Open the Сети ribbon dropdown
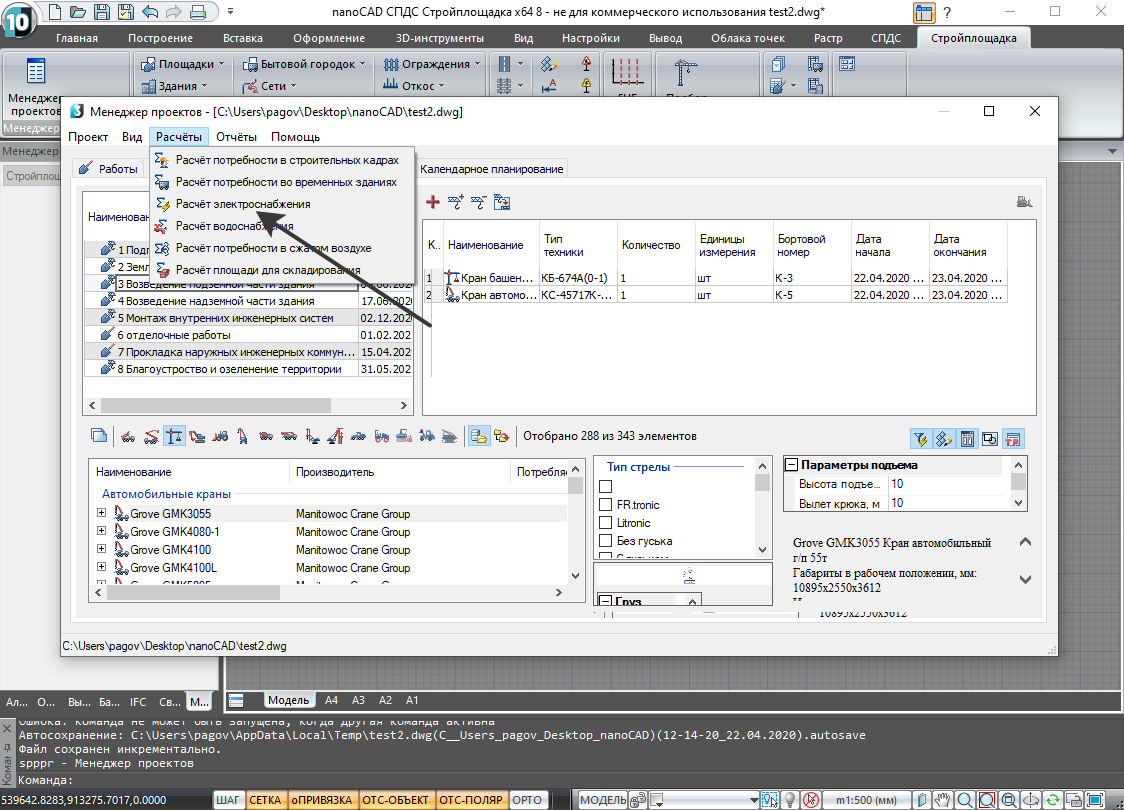Screen dimensions: 1124x810 tap(270, 86)
